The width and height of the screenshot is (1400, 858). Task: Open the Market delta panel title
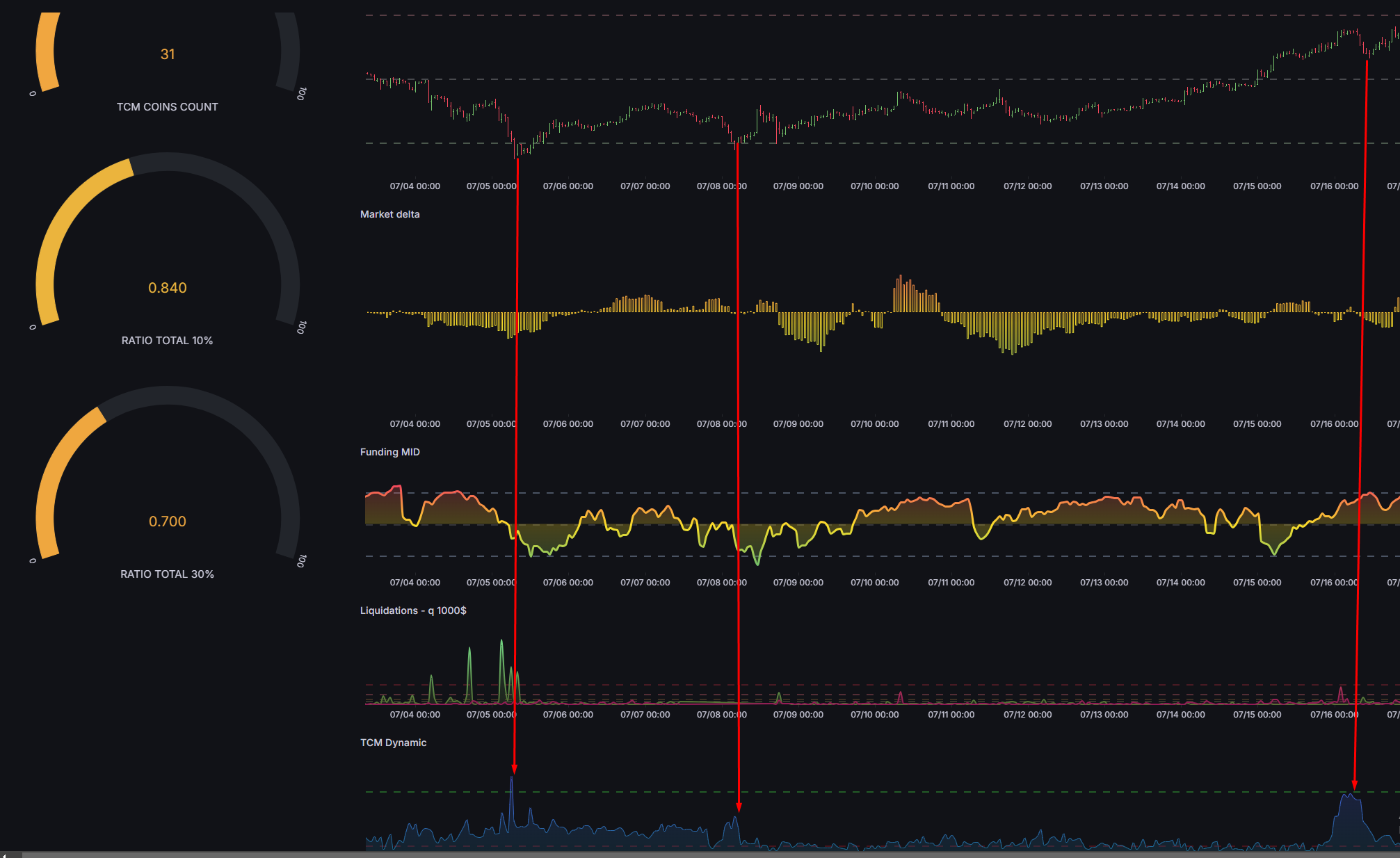(389, 214)
